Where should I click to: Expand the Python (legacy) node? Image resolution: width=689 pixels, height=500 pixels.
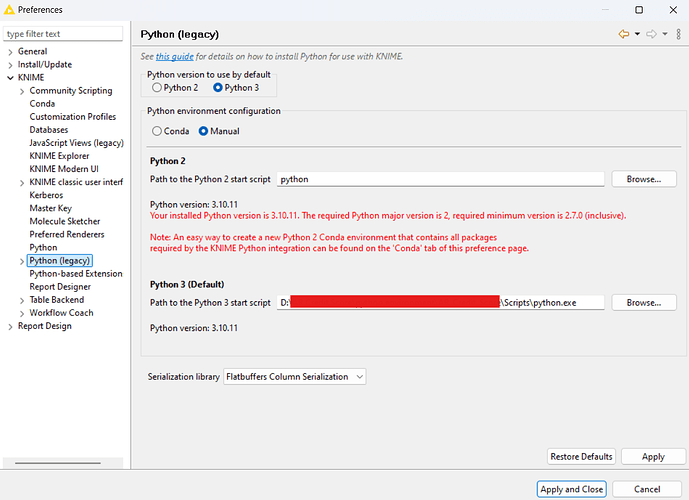click(x=22, y=261)
